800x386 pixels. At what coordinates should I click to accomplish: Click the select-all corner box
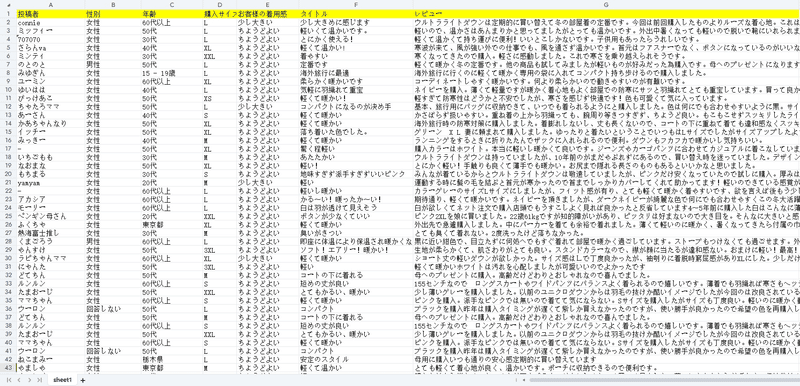pos(8,4)
